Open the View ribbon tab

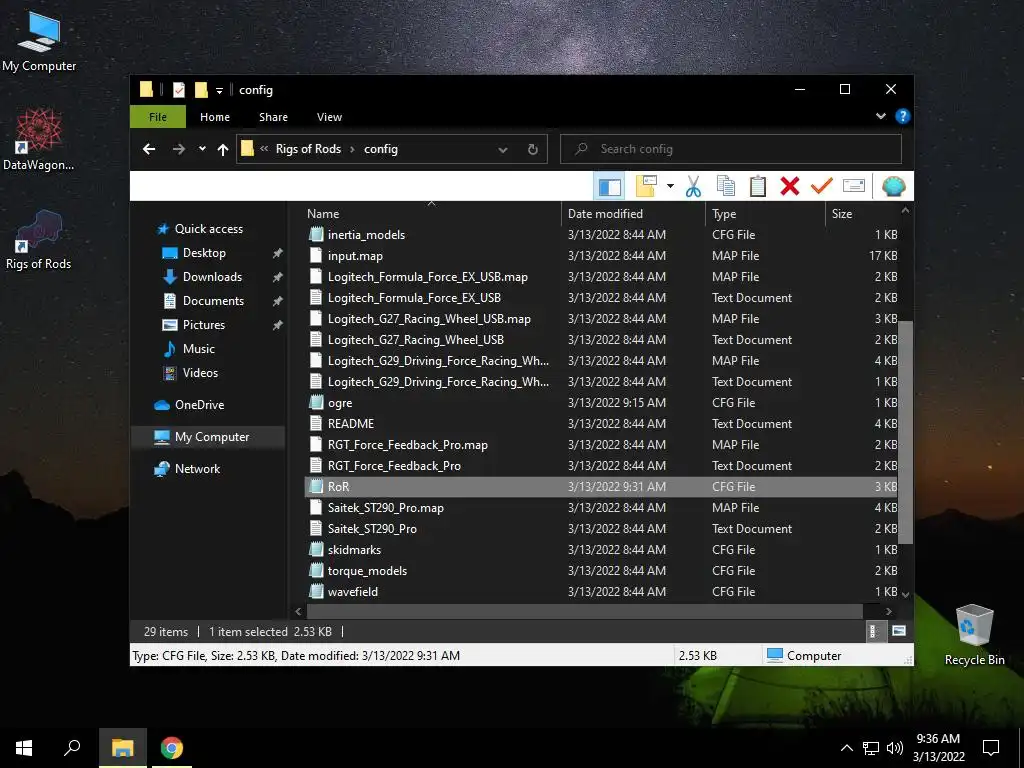[x=329, y=117]
